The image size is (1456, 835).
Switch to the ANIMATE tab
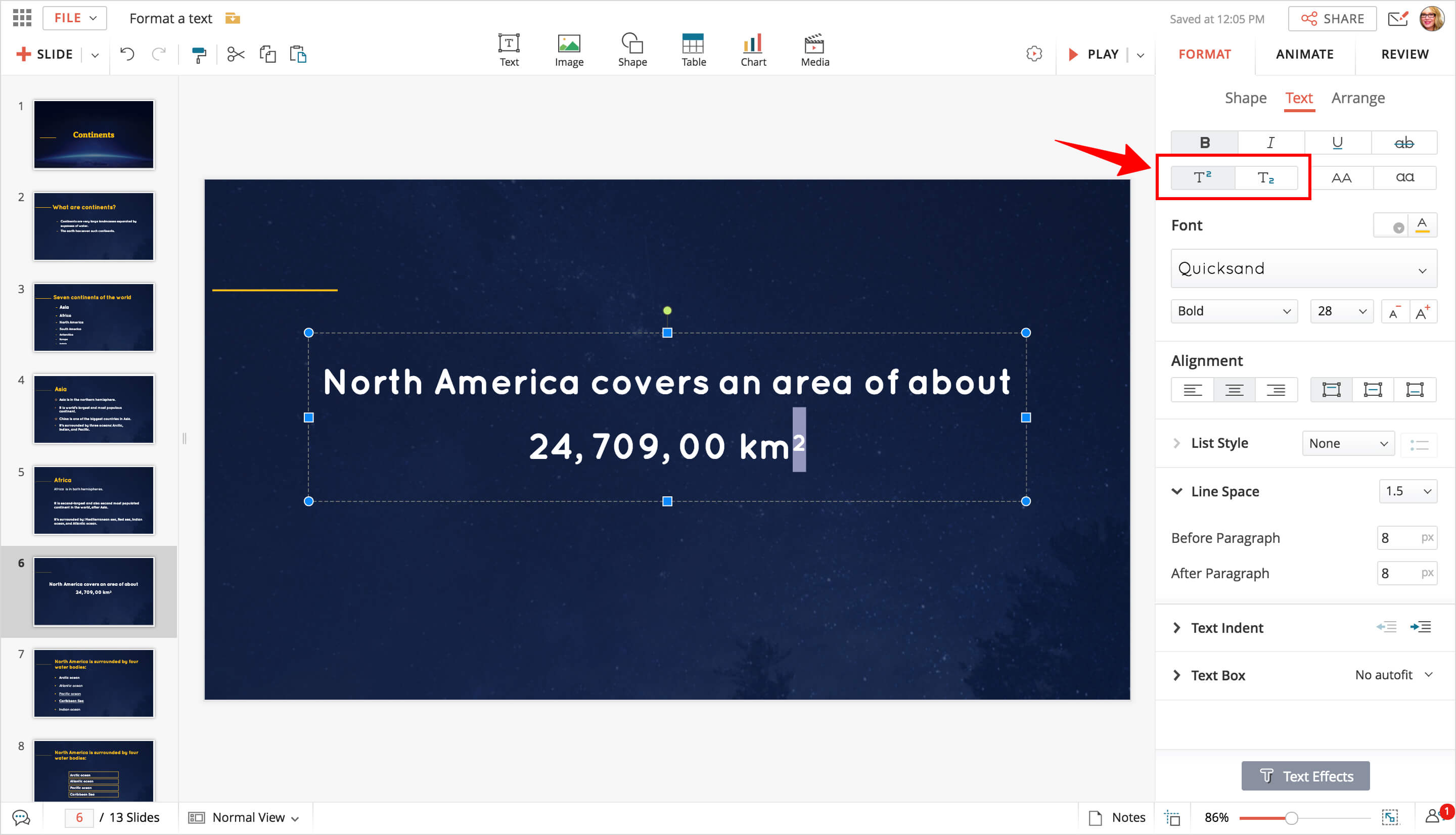click(1304, 54)
